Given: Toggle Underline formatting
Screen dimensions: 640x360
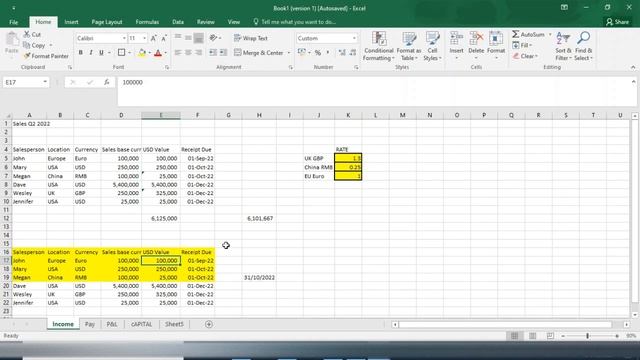Looking at the screenshot, I should click(x=101, y=53).
